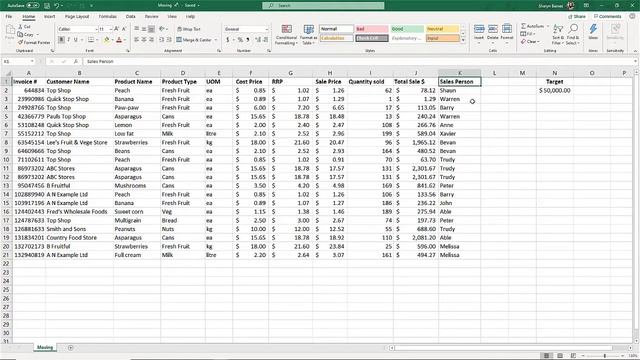Image resolution: width=640 pixels, height=360 pixels.
Task: Open the File menu tab
Action: pyautogui.click(x=9, y=17)
